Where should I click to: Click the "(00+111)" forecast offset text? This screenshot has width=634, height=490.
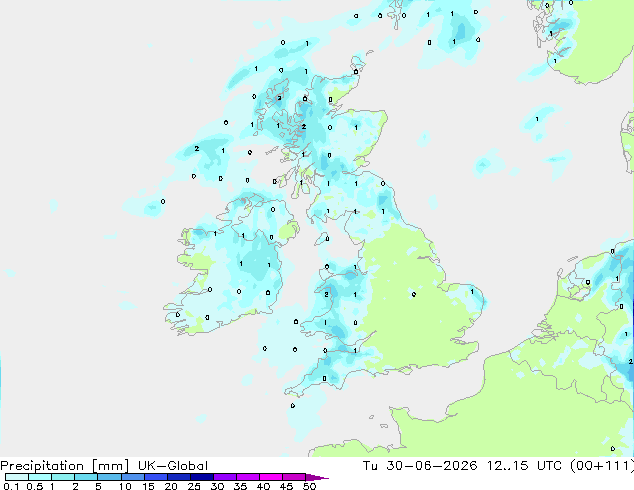pyautogui.click(x=602, y=466)
